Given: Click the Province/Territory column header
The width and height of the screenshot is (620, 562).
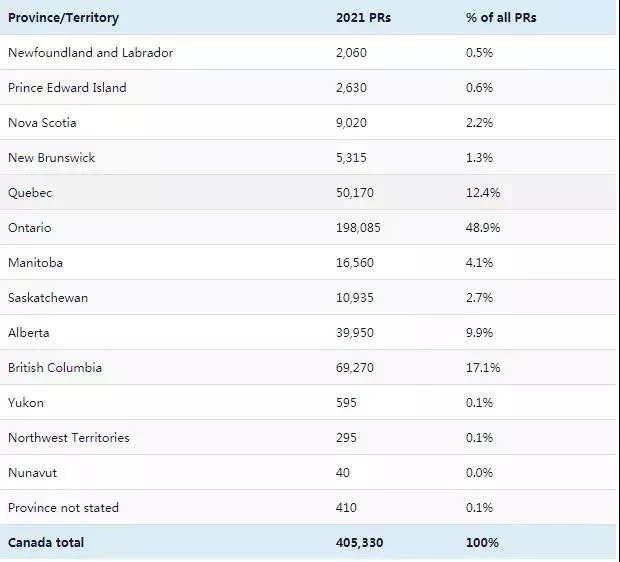Looking at the screenshot, I should [x=63, y=18].
